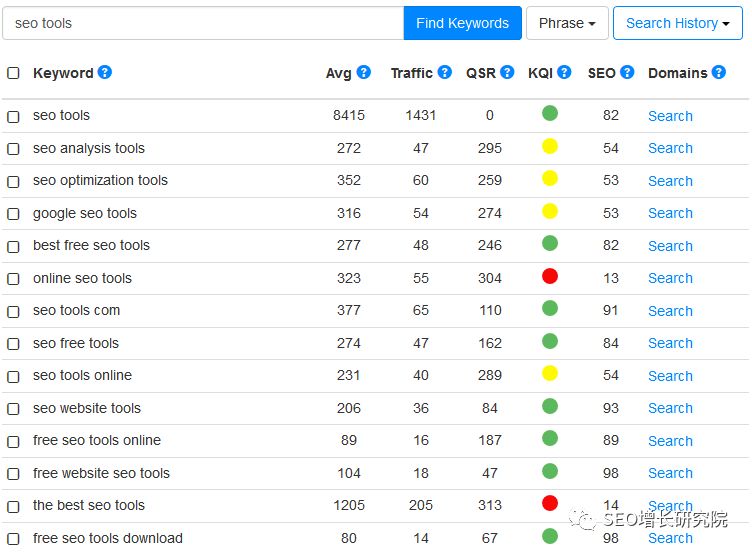752x552 pixels.
Task: Check the box for seo analysis tools
Action: click(13, 149)
